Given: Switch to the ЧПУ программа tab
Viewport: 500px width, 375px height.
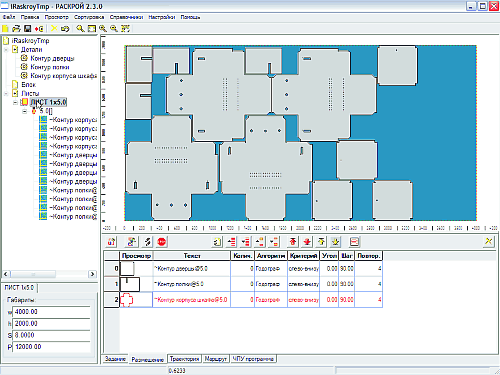Looking at the screenshot, I should coord(253,359).
